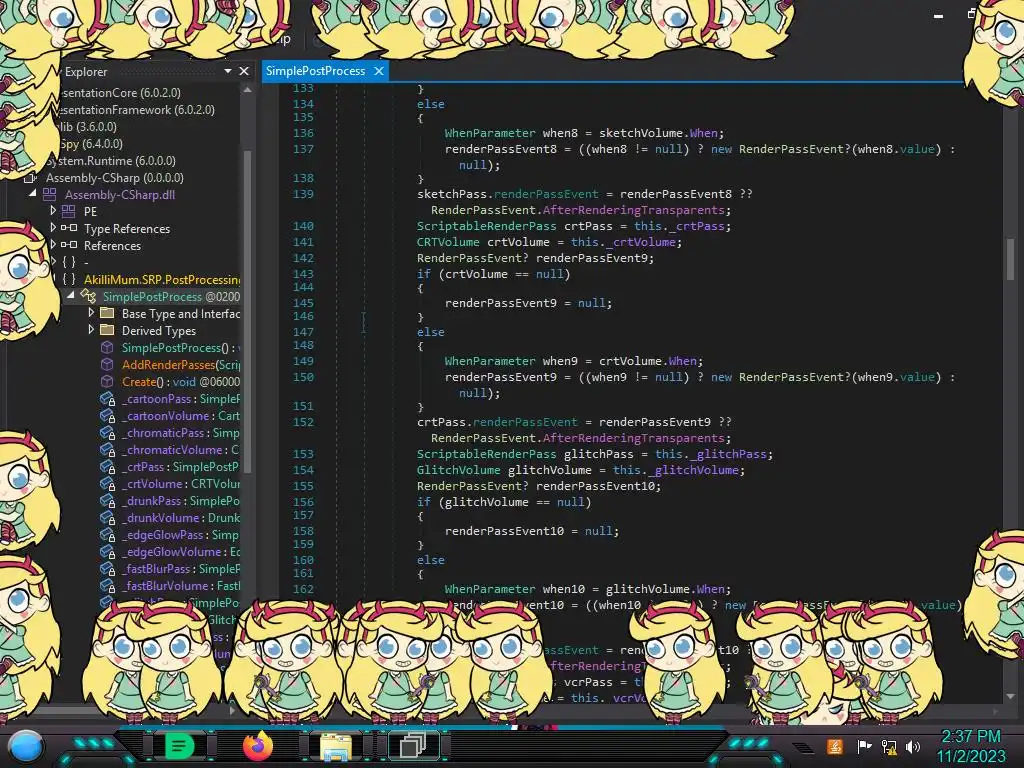Close the SimplePostProcess tab

click(379, 71)
